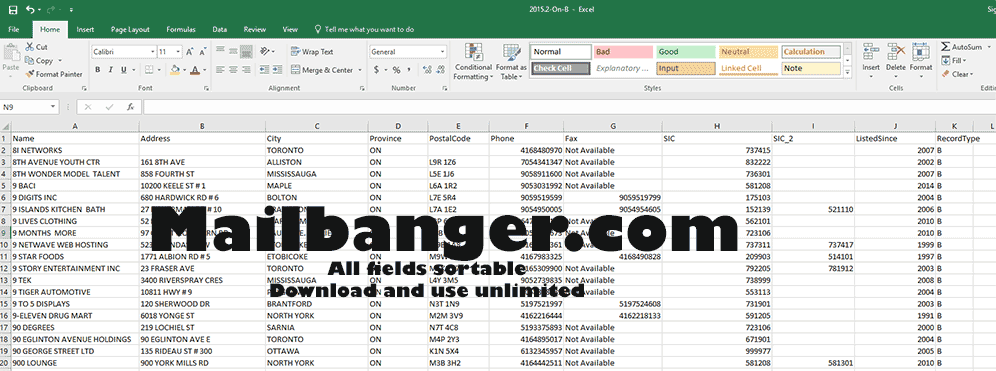Click into the formula bar field
The width and height of the screenshot is (996, 371).
click(569, 107)
